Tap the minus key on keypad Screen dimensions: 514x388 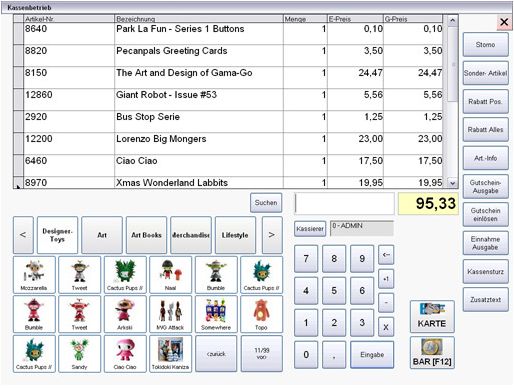click(x=386, y=303)
